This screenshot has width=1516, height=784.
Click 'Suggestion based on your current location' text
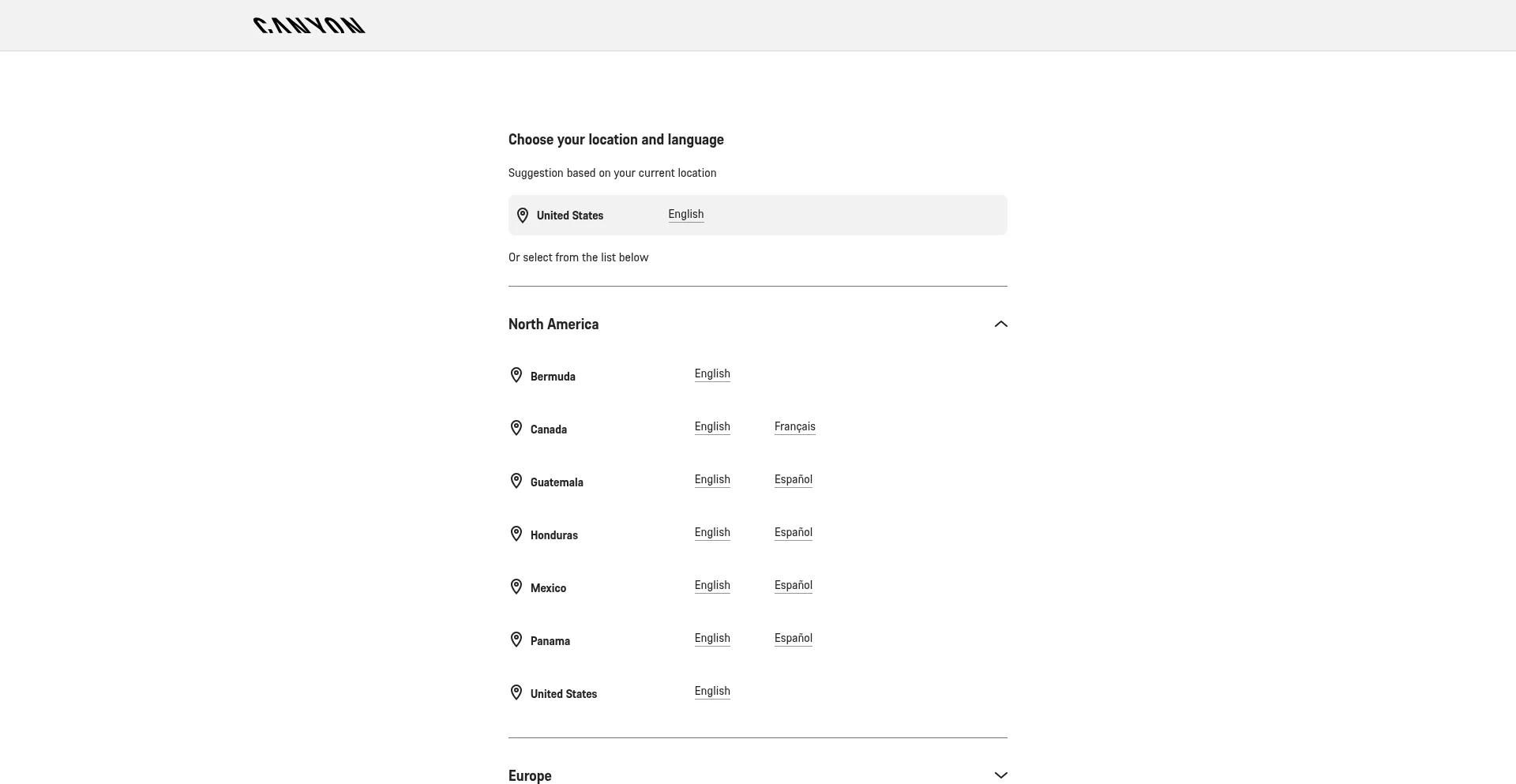point(613,173)
